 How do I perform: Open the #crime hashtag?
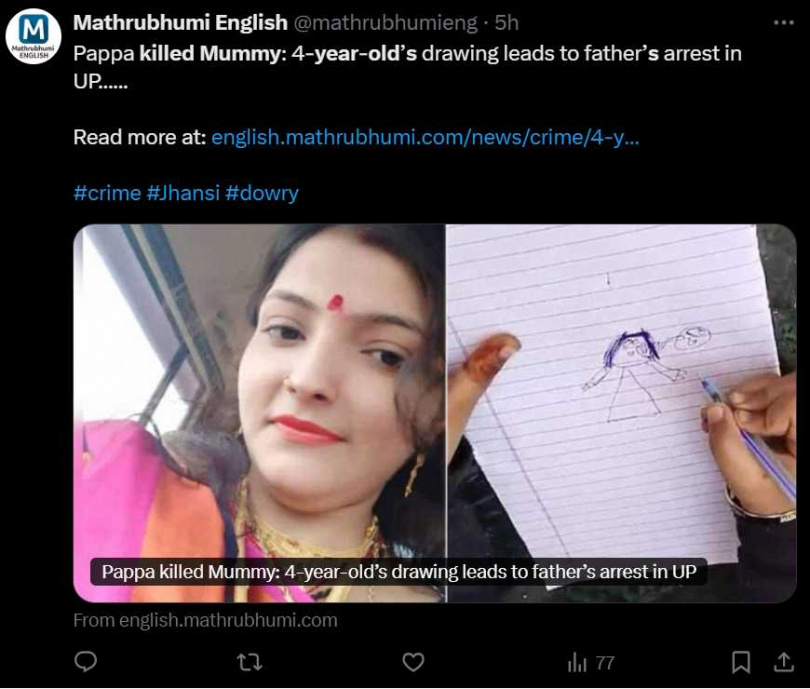click(x=107, y=193)
